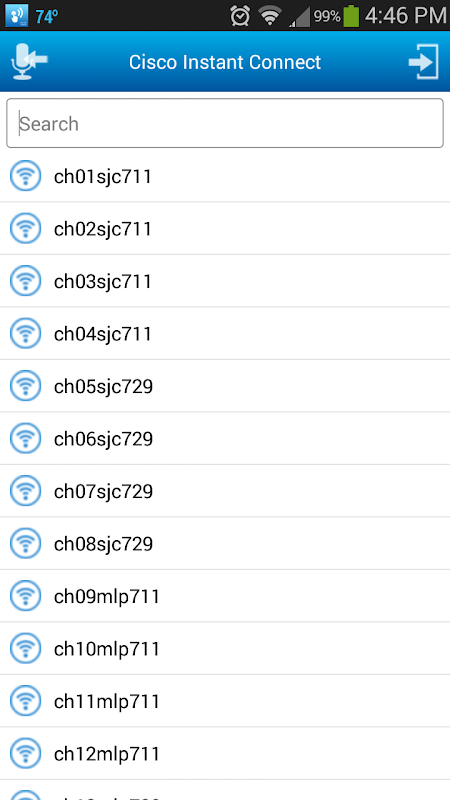450x800 pixels.
Task: Select the ch08sjc729 channel entry
Action: coord(225,544)
